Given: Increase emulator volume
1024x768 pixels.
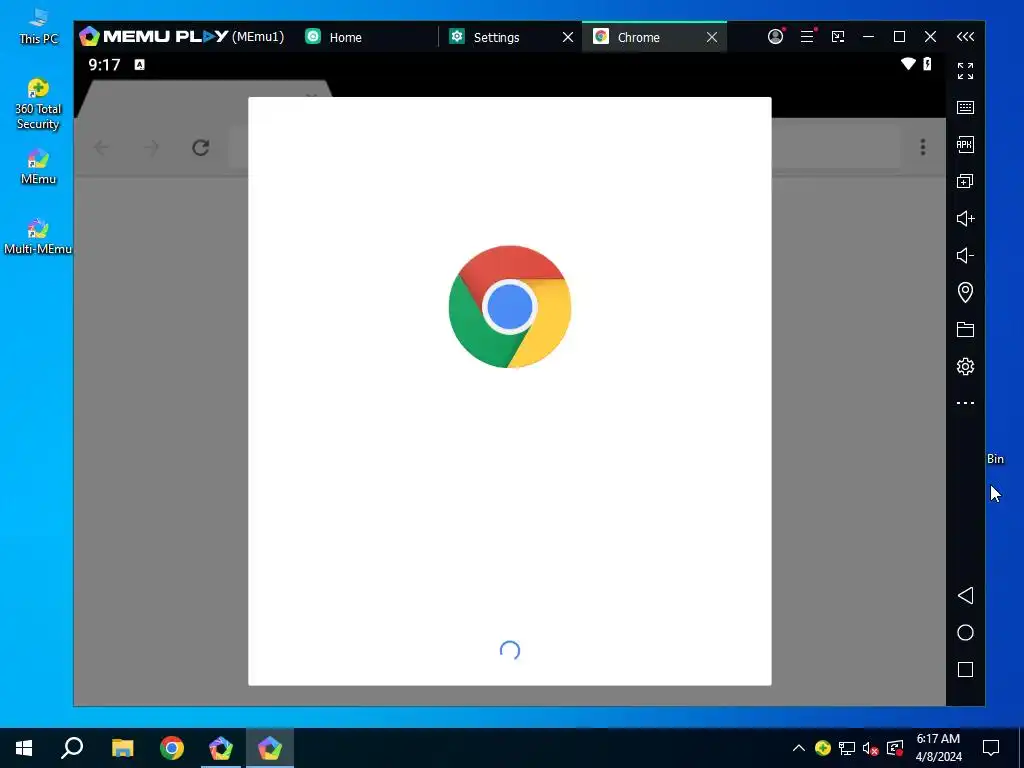Looking at the screenshot, I should pos(965,218).
